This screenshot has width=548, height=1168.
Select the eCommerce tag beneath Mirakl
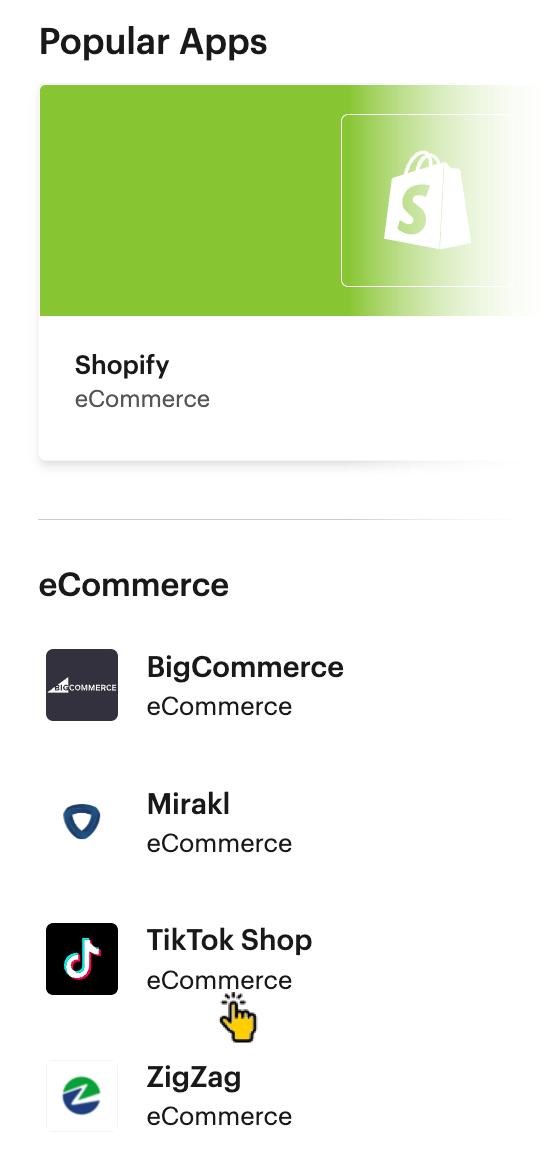219,843
